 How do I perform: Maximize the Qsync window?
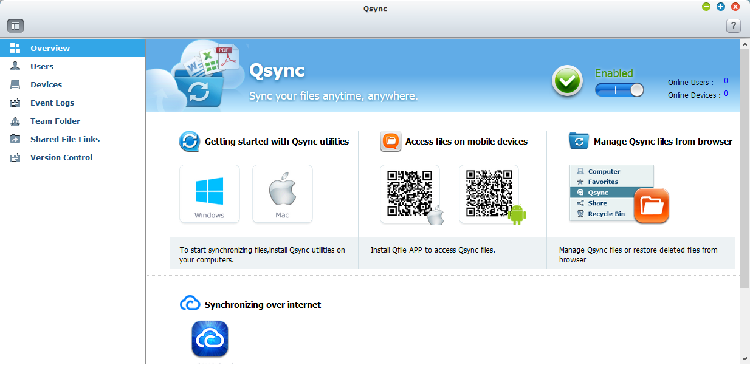click(721, 7)
